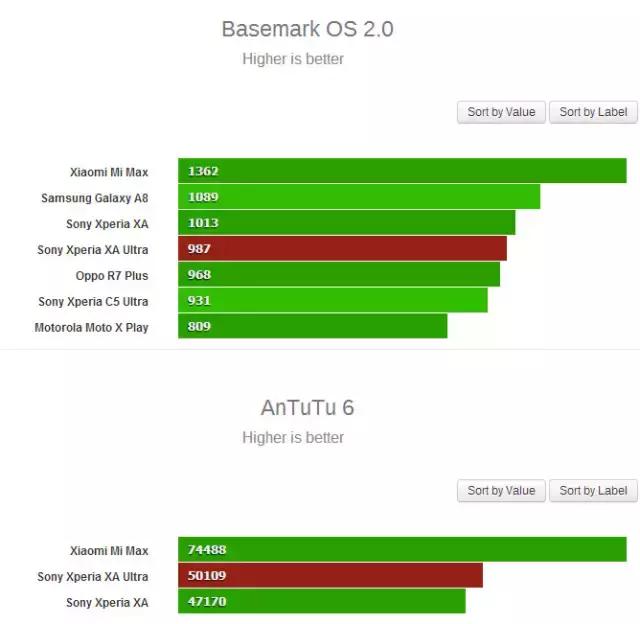Viewport: 640px width, 624px height.
Task: Click the Xiaomi Mi Max bar showing 74488
Action: pos(402,550)
